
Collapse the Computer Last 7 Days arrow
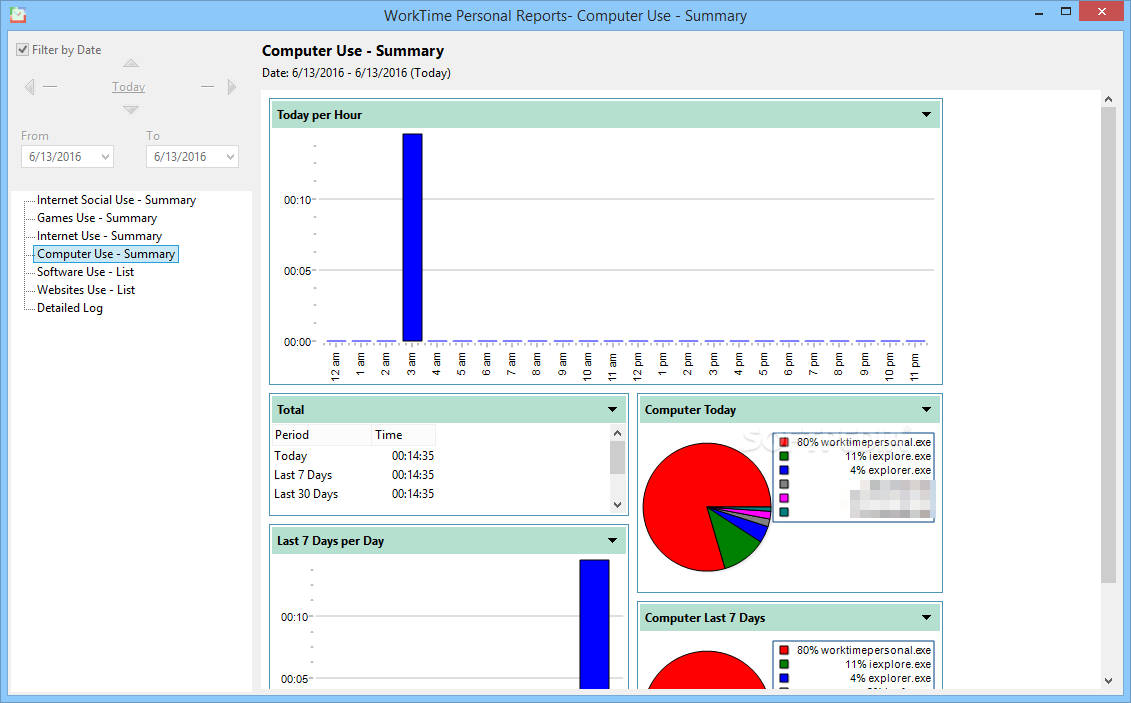coord(926,618)
